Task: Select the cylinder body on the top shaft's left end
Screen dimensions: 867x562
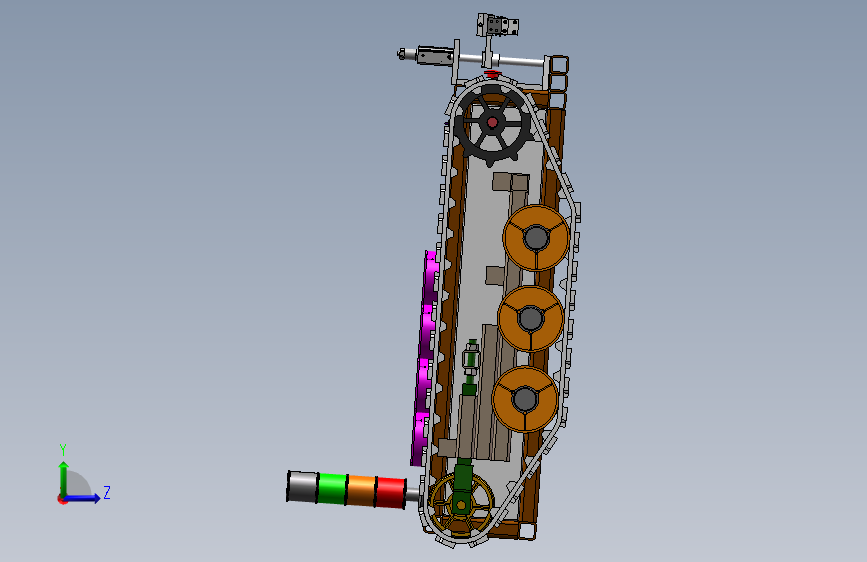Action: pyautogui.click(x=435, y=55)
